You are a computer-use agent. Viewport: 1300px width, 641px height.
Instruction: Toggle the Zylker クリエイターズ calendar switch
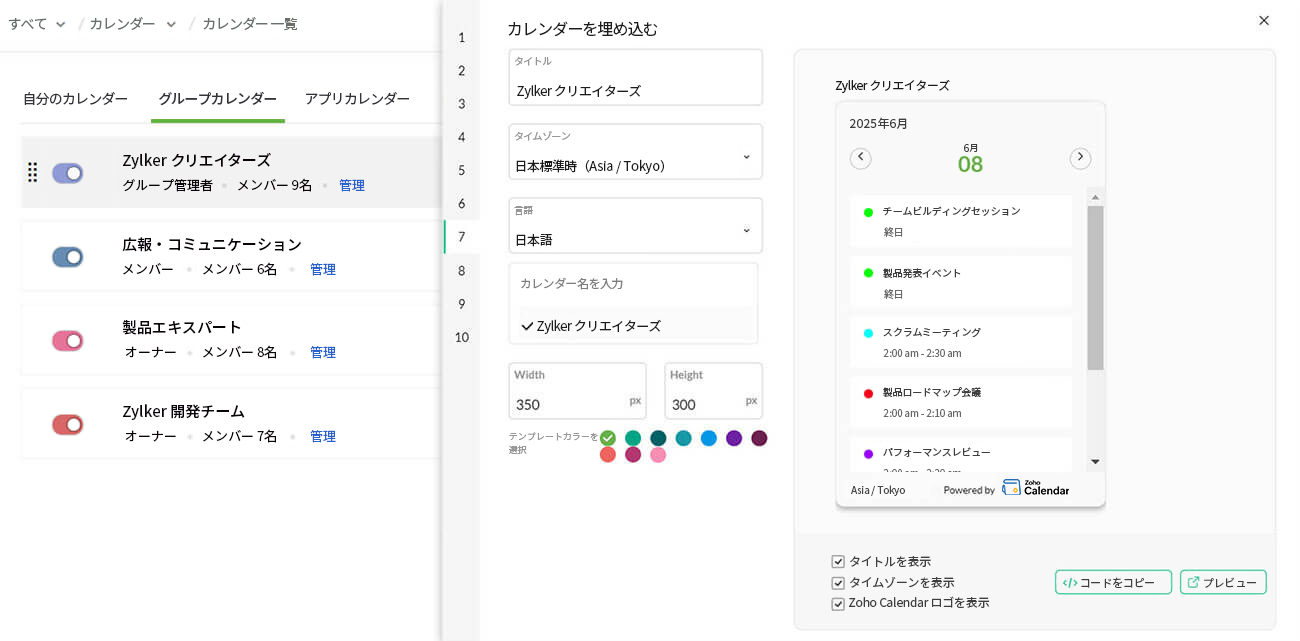pyautogui.click(x=68, y=173)
